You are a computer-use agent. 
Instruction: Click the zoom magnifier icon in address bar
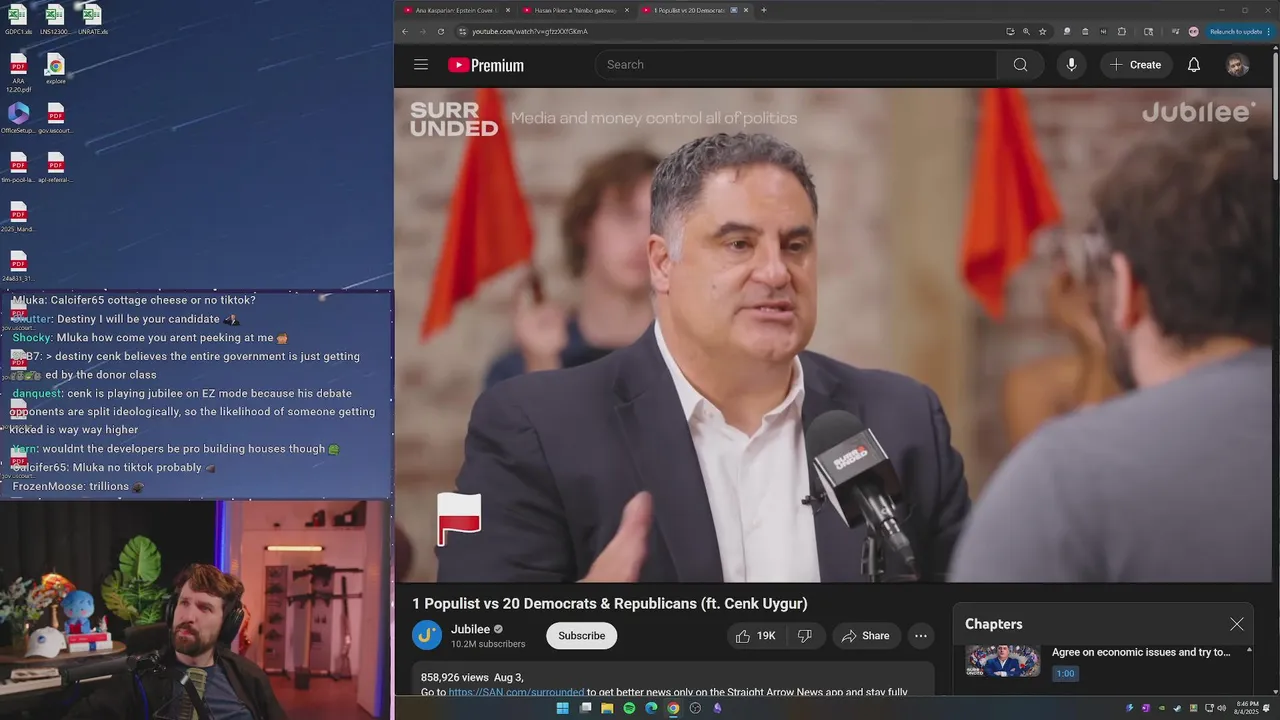pos(1026,31)
